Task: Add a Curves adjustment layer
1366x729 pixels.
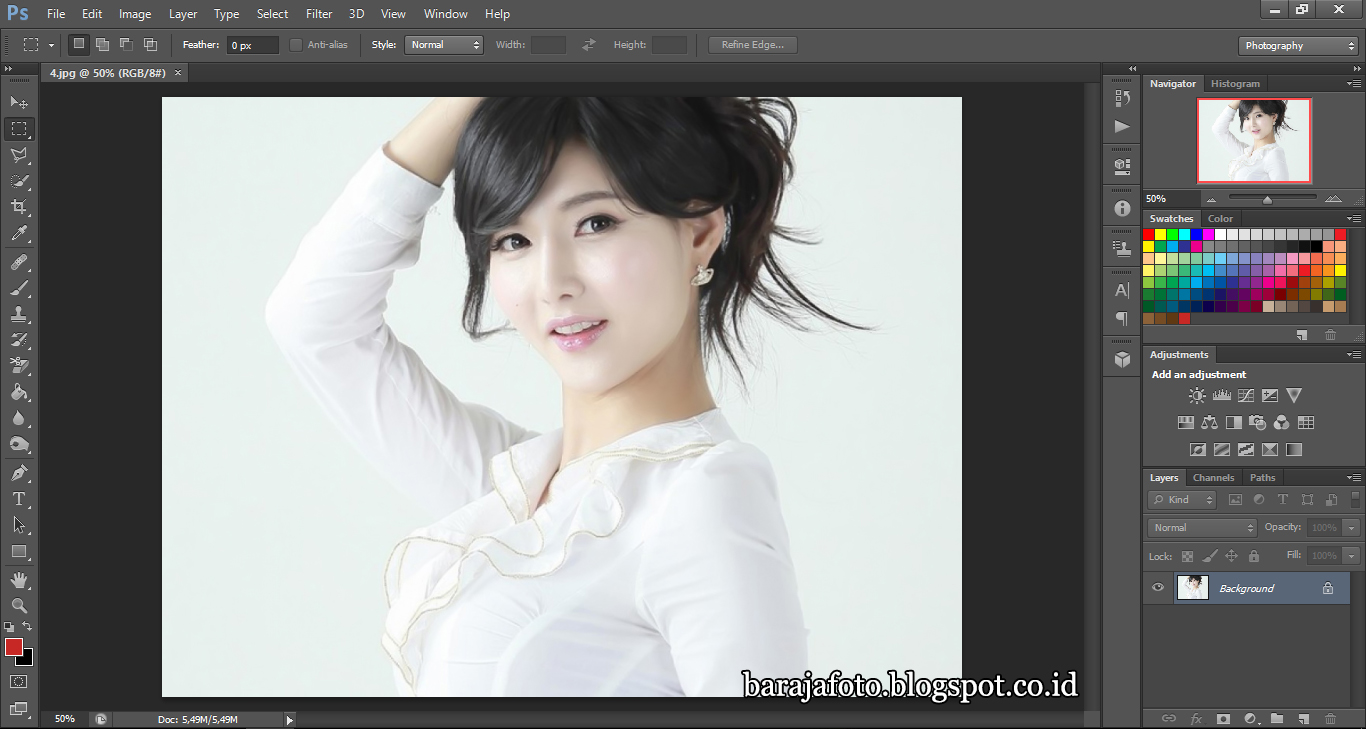Action: click(1245, 395)
